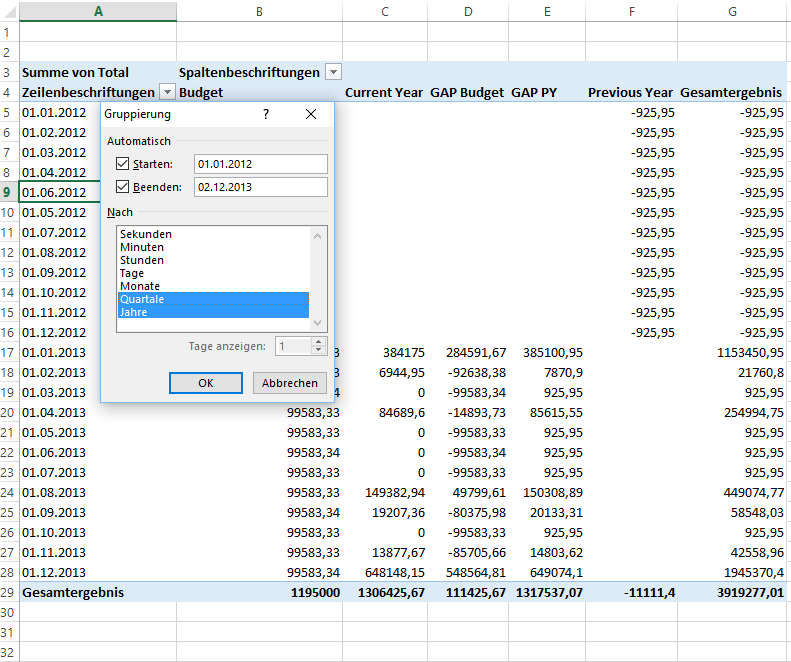Close the Gruppierung dialog with X
This screenshot has width=791, height=662.
(x=310, y=114)
